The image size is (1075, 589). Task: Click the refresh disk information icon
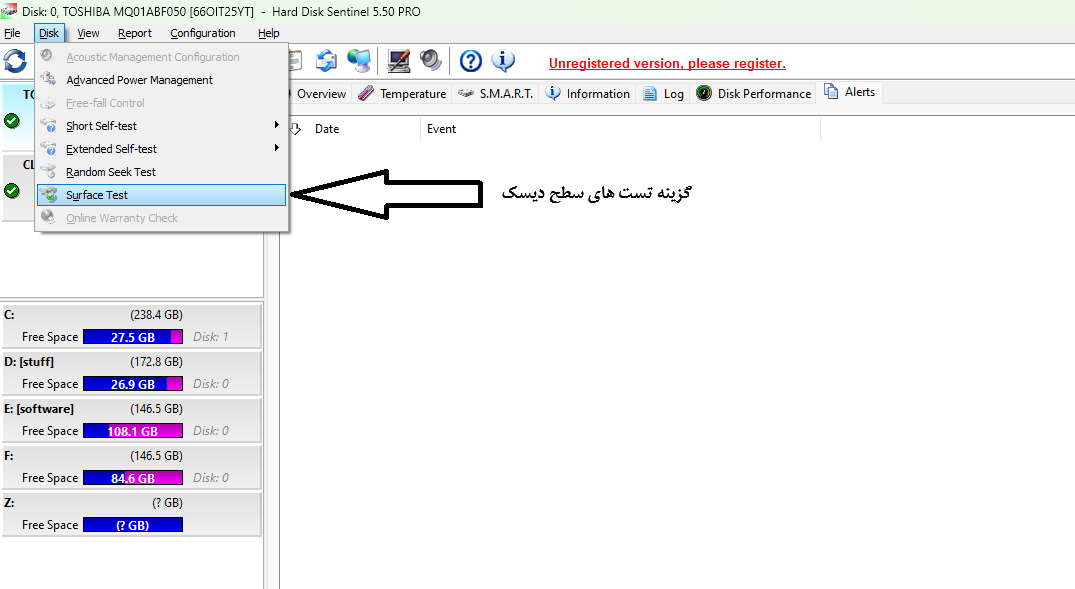point(14,61)
